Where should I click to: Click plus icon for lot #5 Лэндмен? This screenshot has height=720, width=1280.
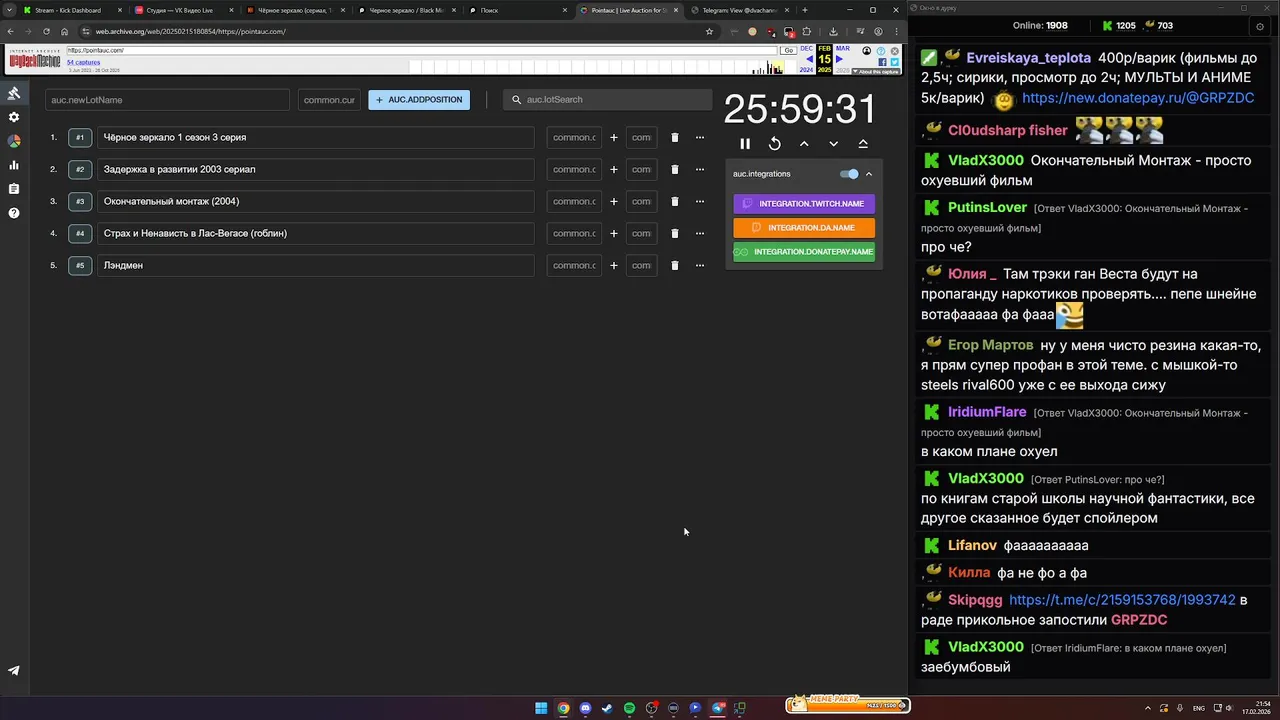[614, 265]
